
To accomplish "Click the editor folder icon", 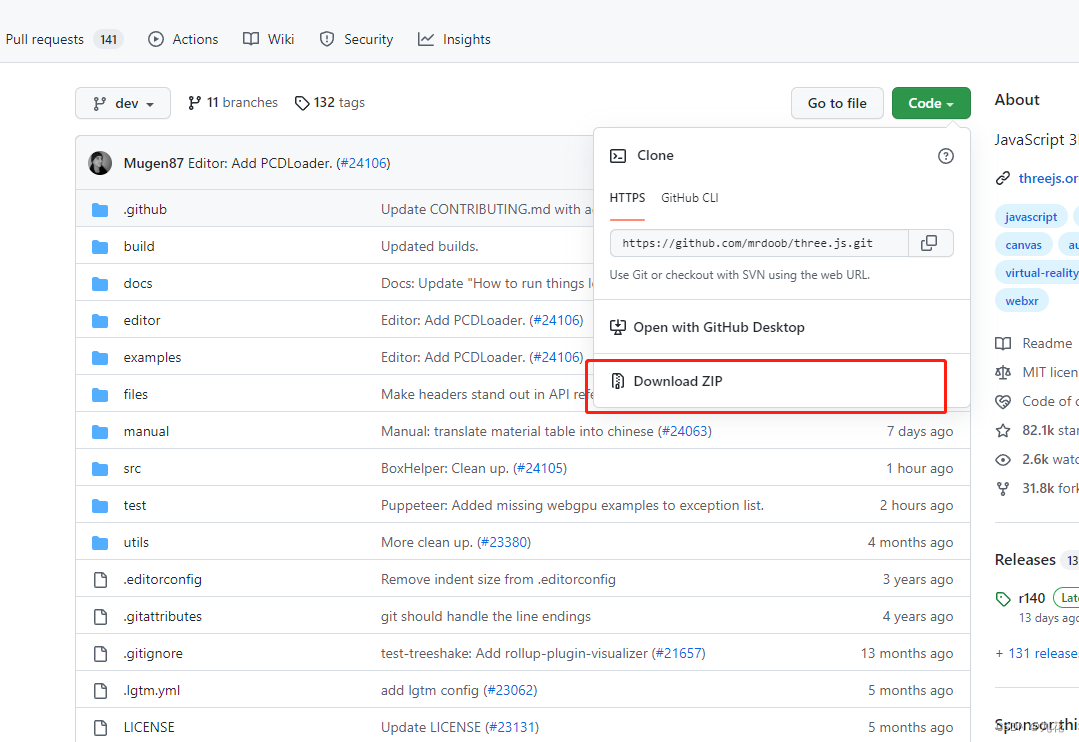I will (100, 321).
